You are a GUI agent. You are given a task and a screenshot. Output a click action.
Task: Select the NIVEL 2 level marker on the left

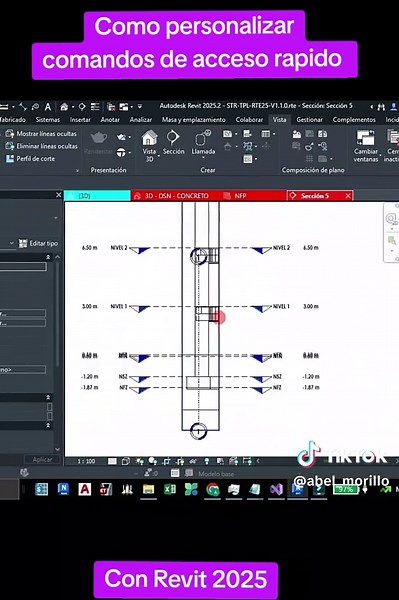(140, 250)
